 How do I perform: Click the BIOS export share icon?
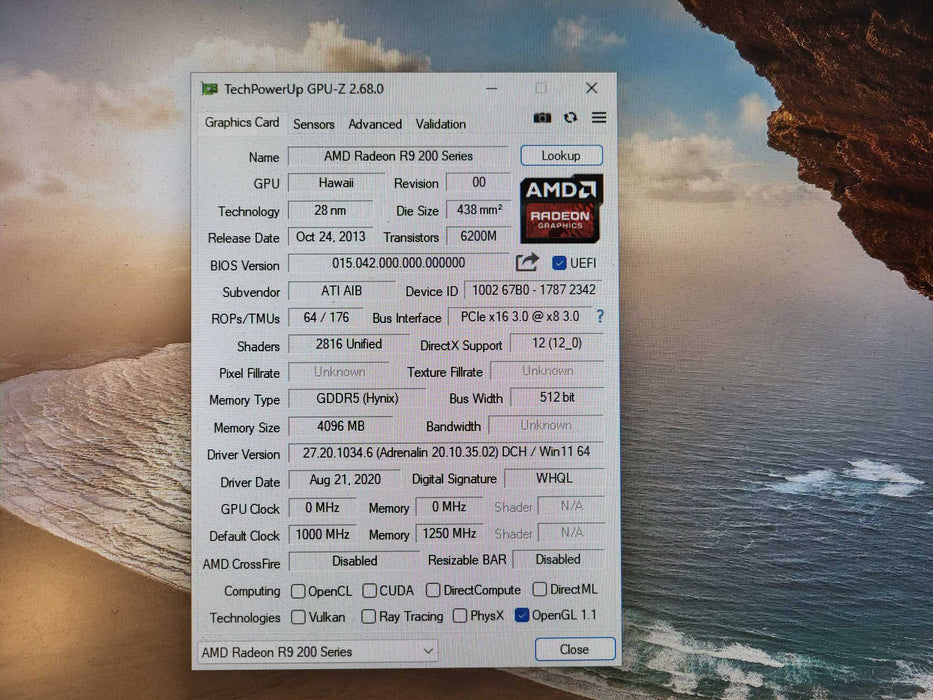click(527, 262)
